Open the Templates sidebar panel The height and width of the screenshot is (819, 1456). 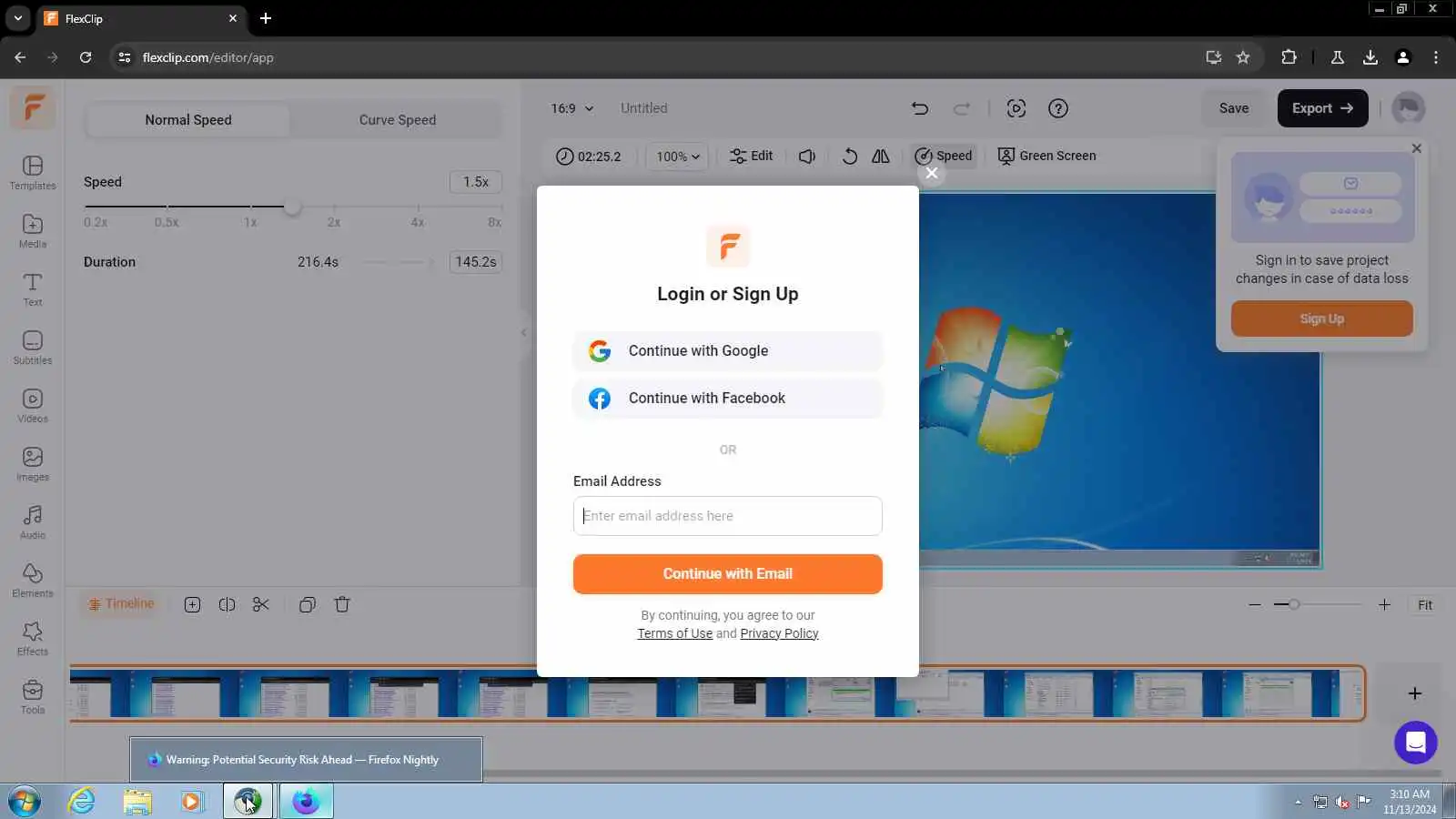33,172
